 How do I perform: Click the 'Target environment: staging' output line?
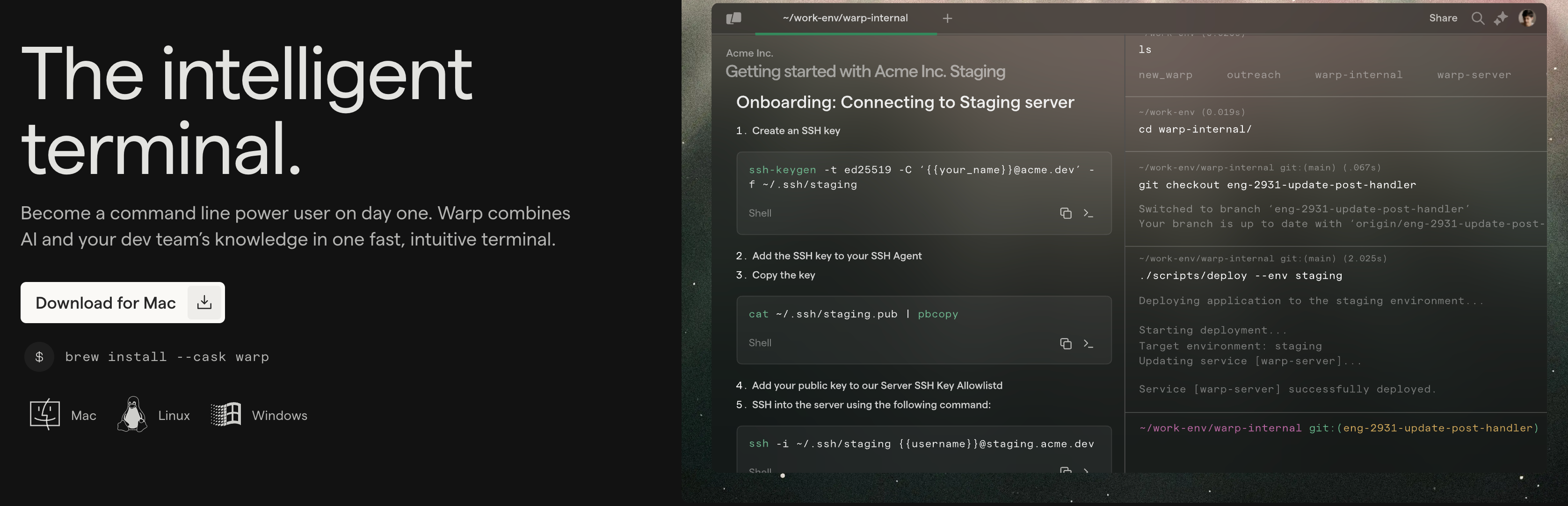1230,346
